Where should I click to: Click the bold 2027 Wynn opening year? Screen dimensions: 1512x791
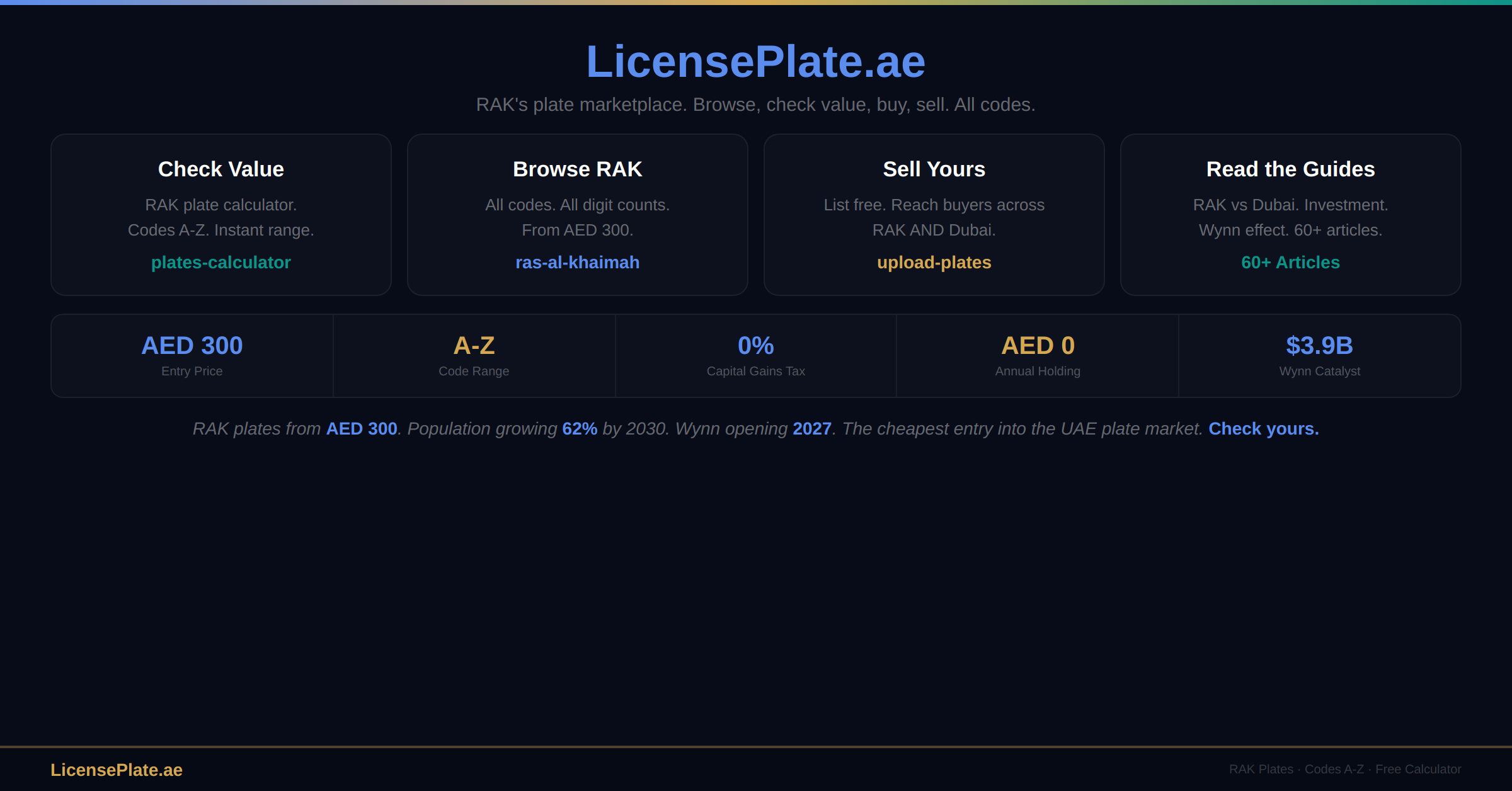point(811,429)
